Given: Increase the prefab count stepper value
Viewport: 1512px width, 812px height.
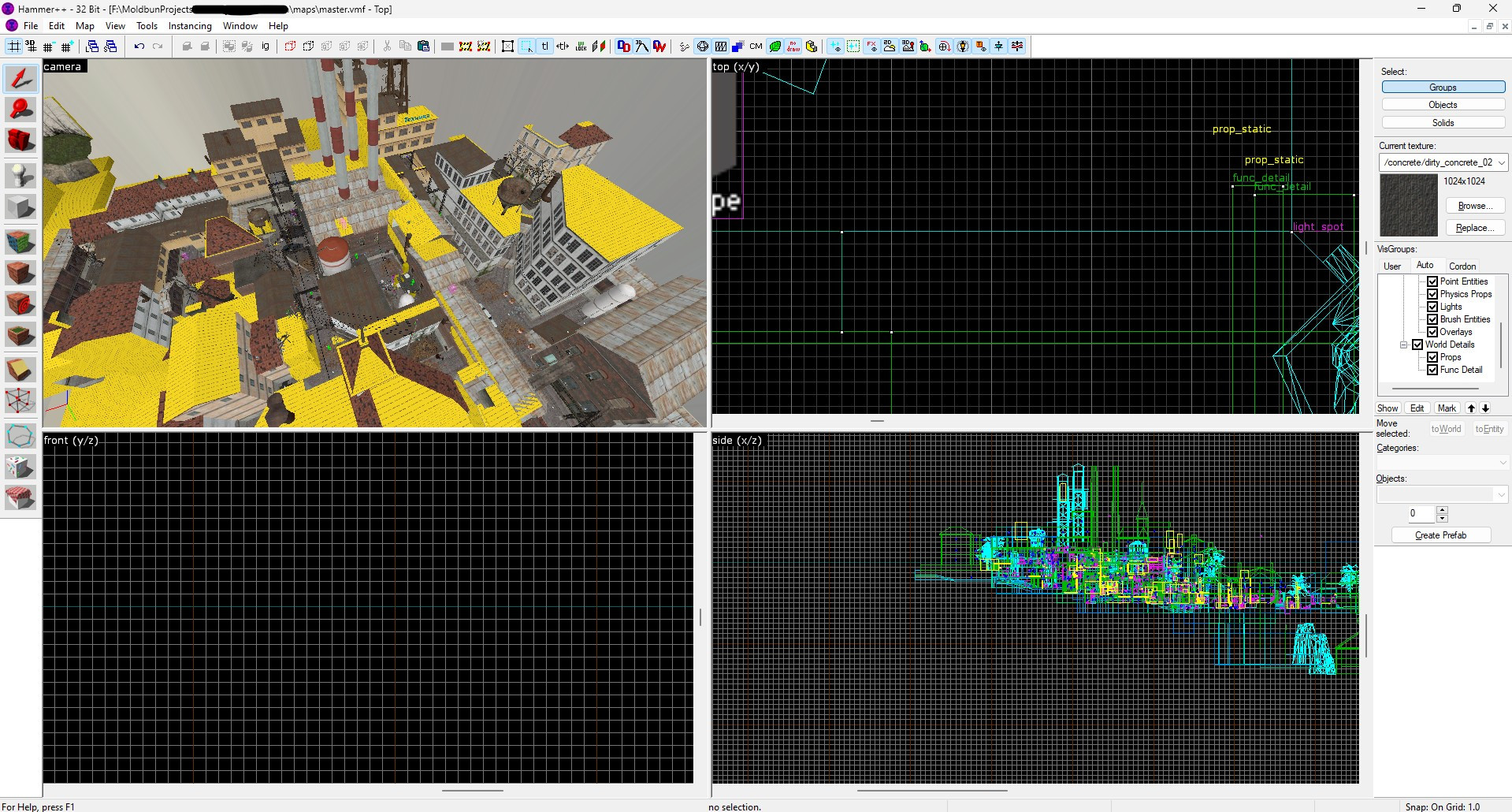Looking at the screenshot, I should [1442, 509].
